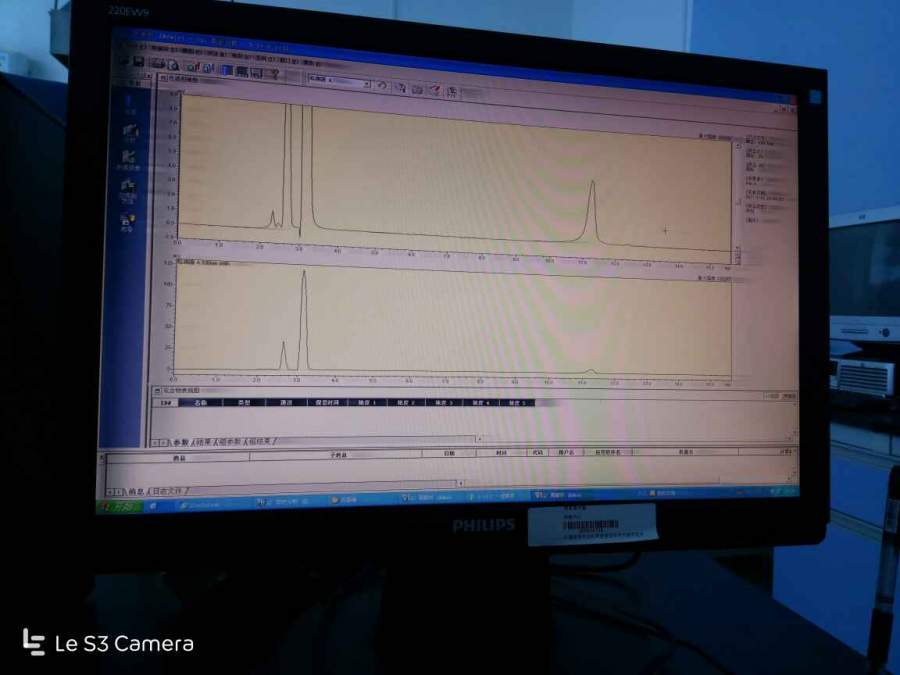Switch to the 组参数 tab
This screenshot has height=675, width=900.
pyautogui.click(x=231, y=442)
